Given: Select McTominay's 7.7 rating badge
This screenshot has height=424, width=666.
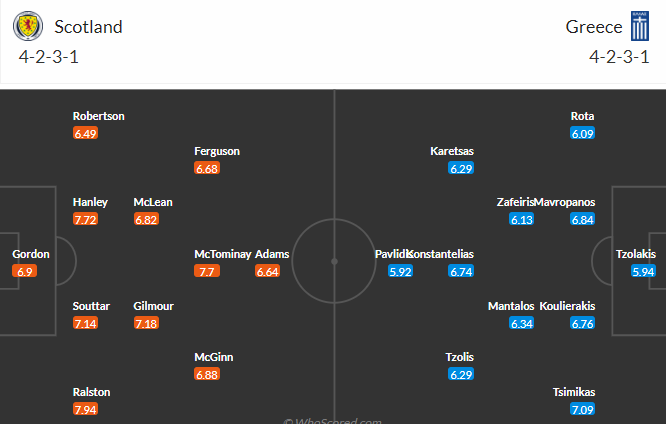Looking at the screenshot, I should 207,271.
